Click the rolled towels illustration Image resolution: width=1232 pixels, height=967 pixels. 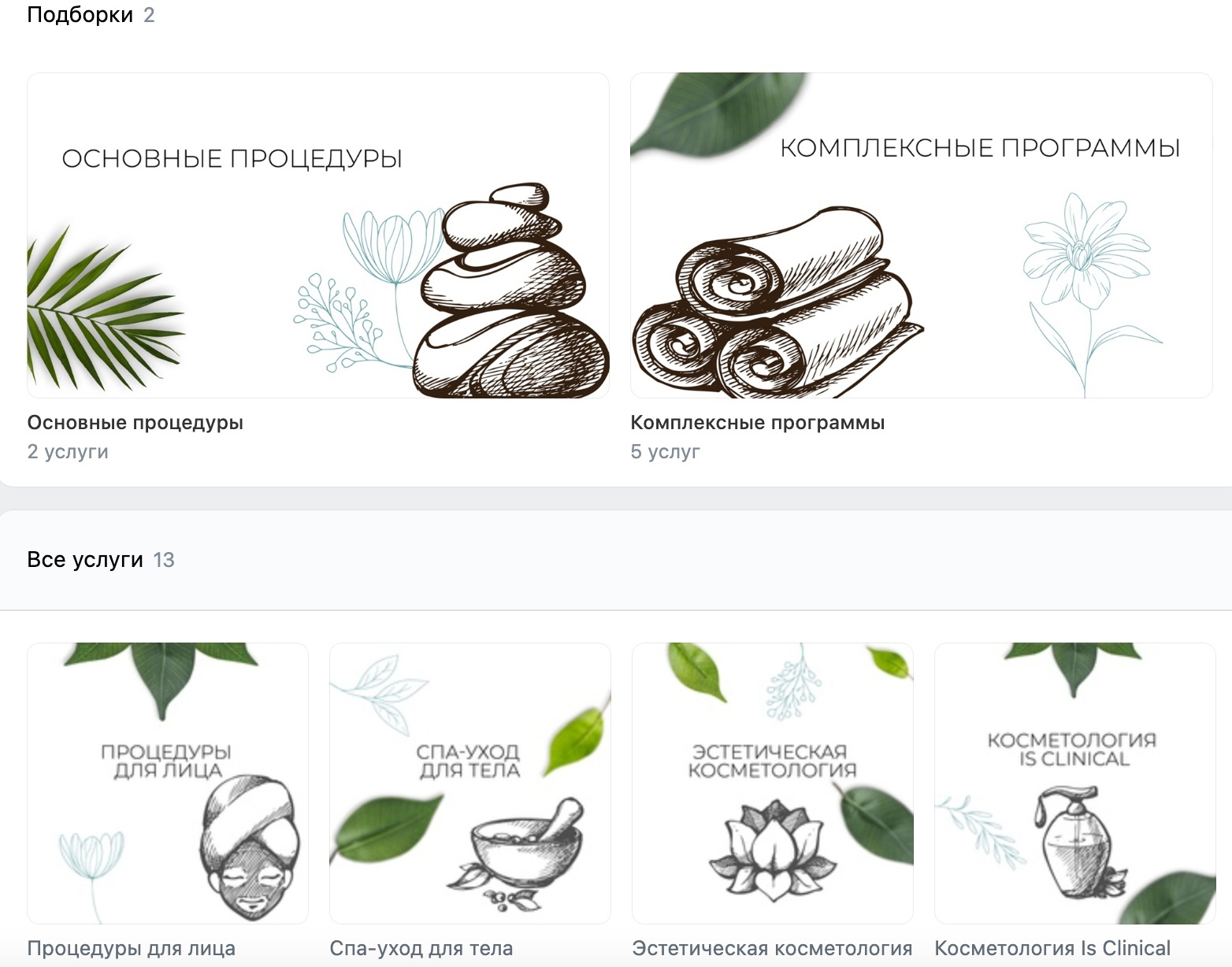777,303
